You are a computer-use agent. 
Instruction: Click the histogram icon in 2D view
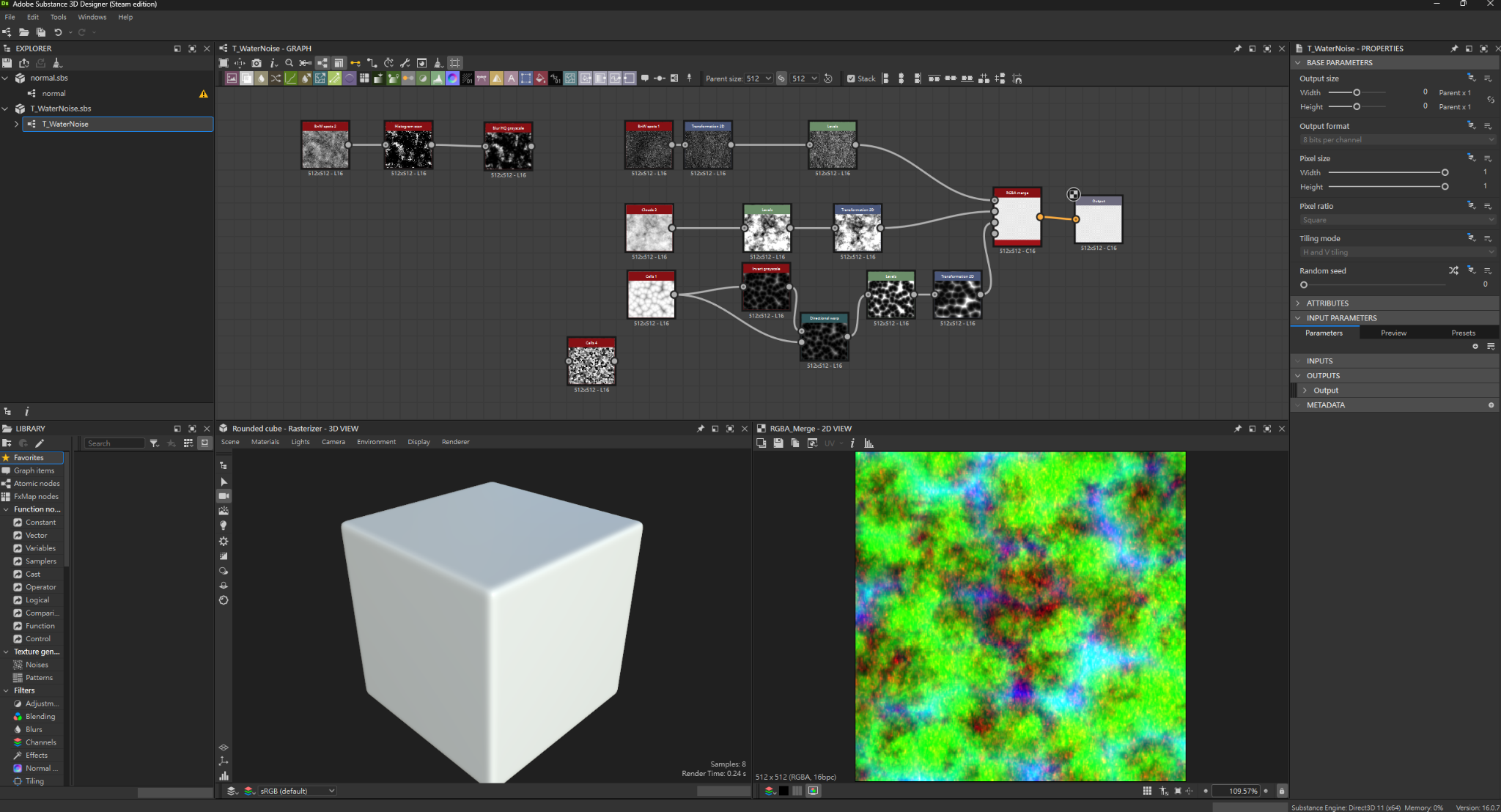tap(869, 443)
